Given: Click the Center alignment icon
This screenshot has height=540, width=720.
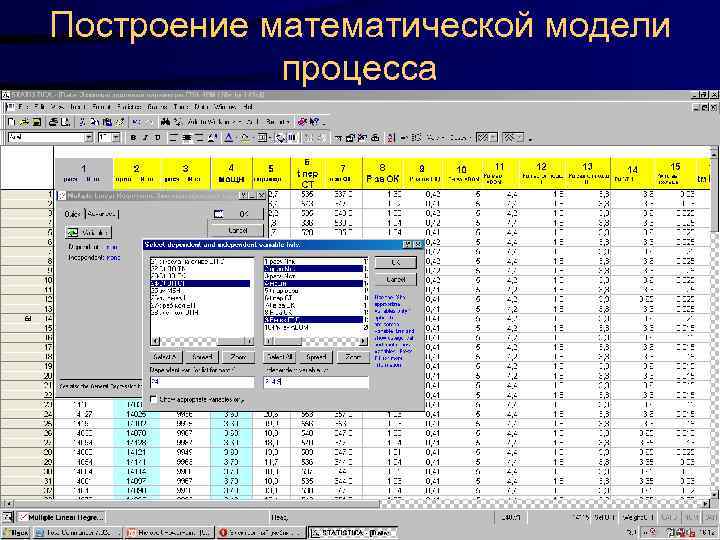Looking at the screenshot, I should pyautogui.click(x=186, y=137).
